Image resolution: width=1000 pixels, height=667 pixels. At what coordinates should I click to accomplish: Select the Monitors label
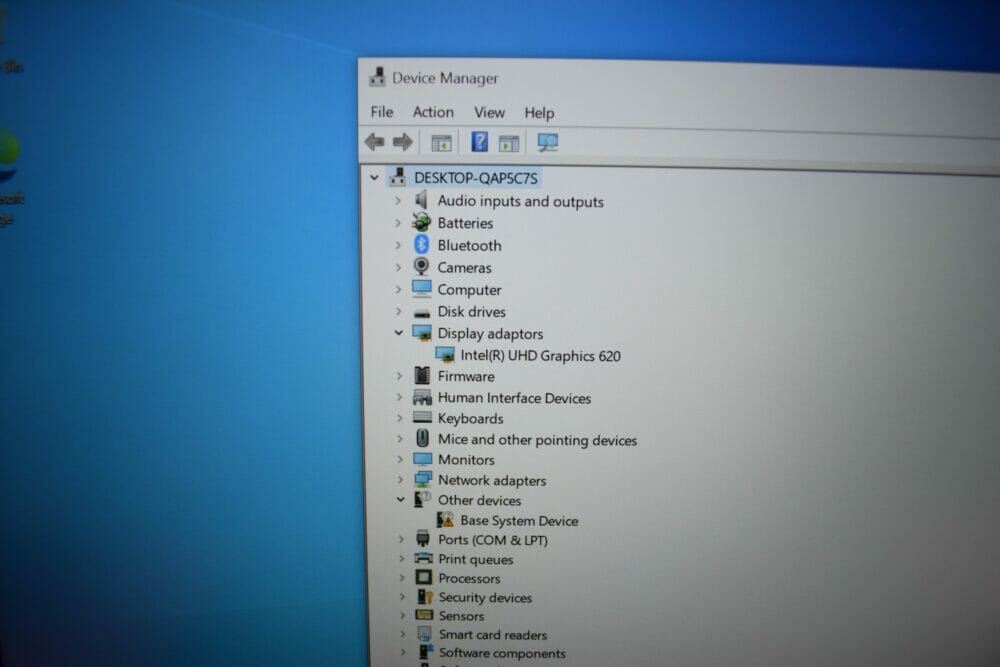point(466,460)
